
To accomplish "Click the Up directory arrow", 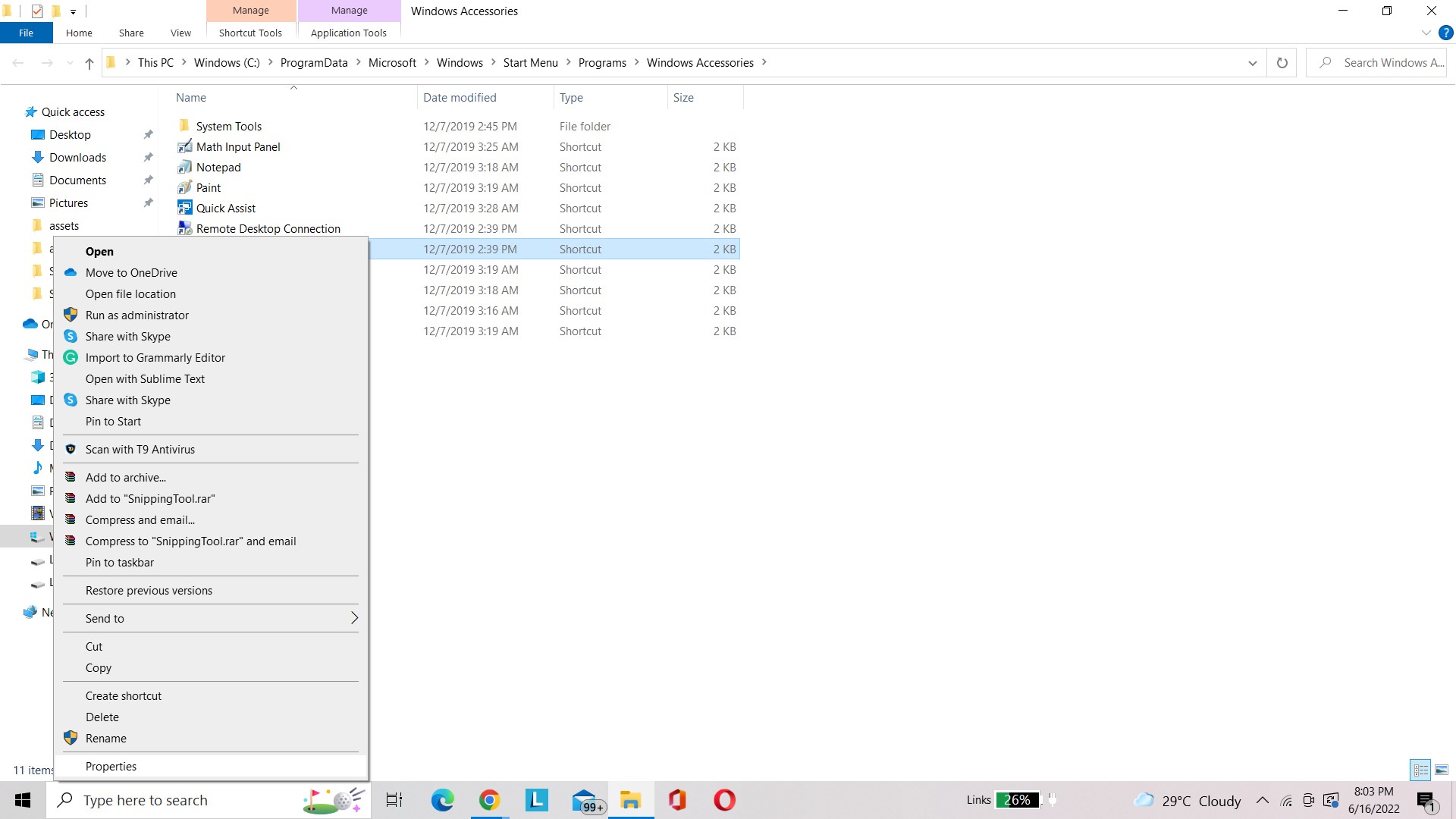I will click(89, 63).
